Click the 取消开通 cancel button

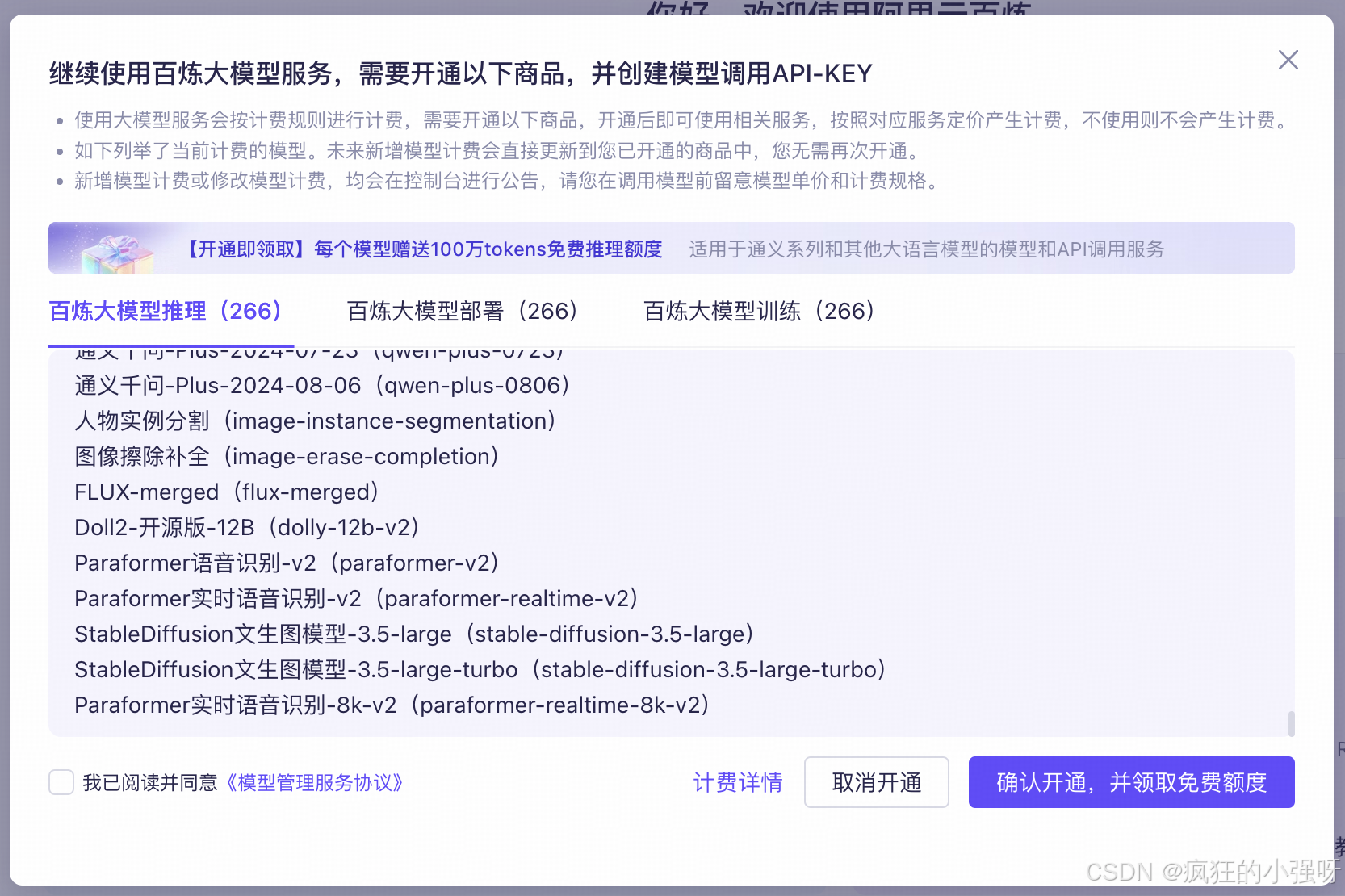(877, 782)
